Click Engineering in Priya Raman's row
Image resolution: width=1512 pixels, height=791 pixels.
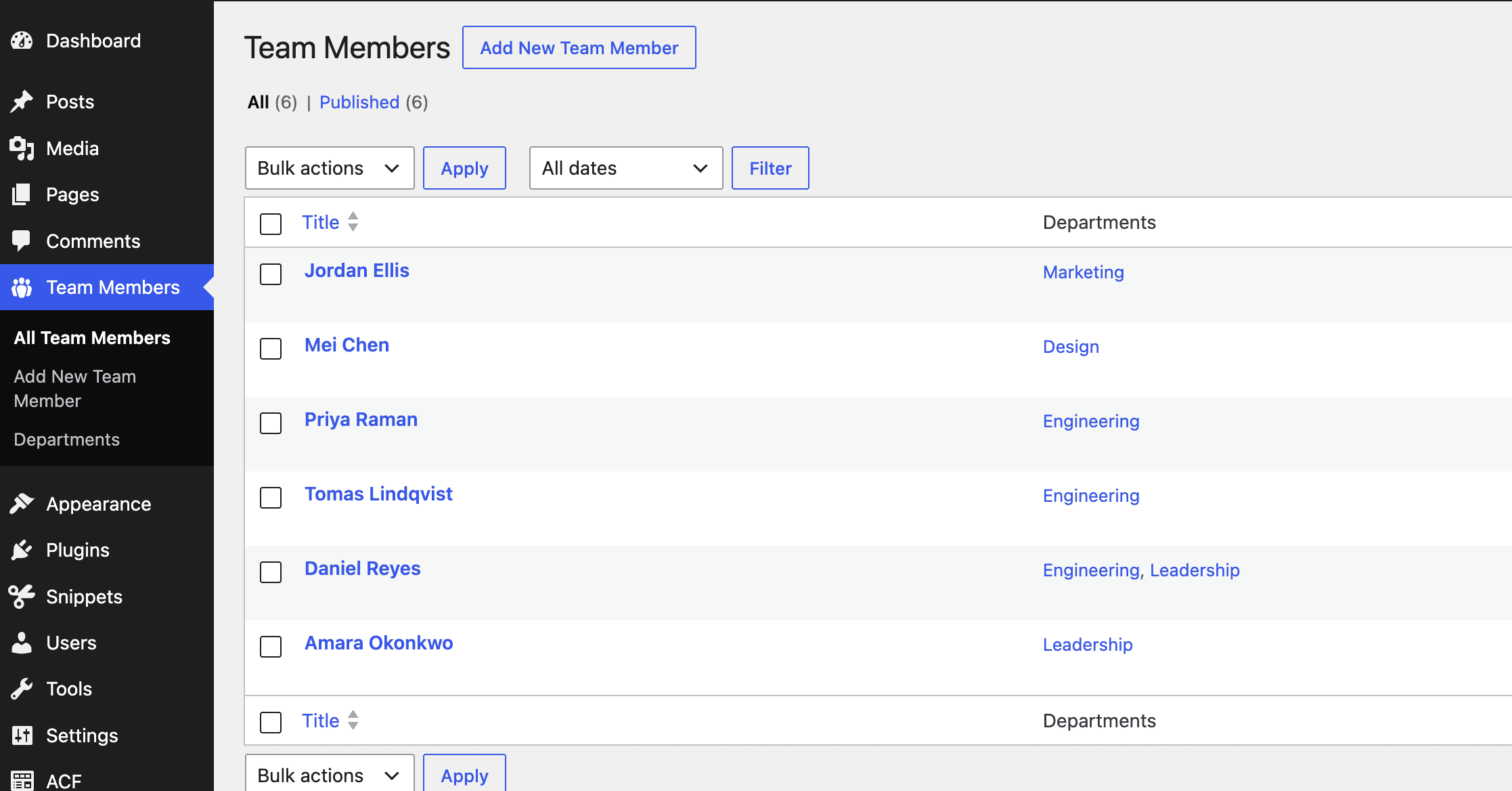[1091, 421]
